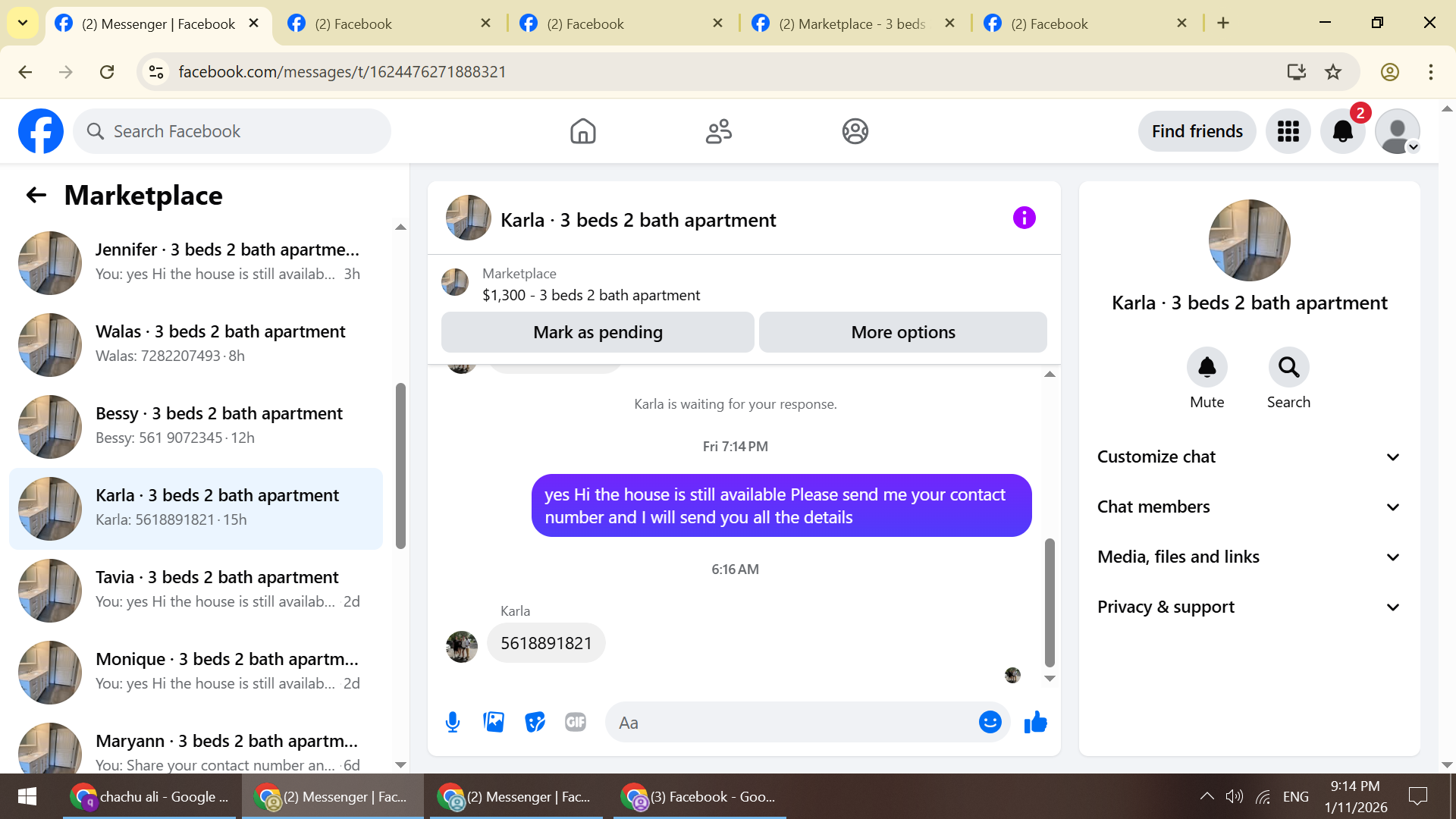
Task: Show hidden icons in system tray
Action: (1206, 797)
